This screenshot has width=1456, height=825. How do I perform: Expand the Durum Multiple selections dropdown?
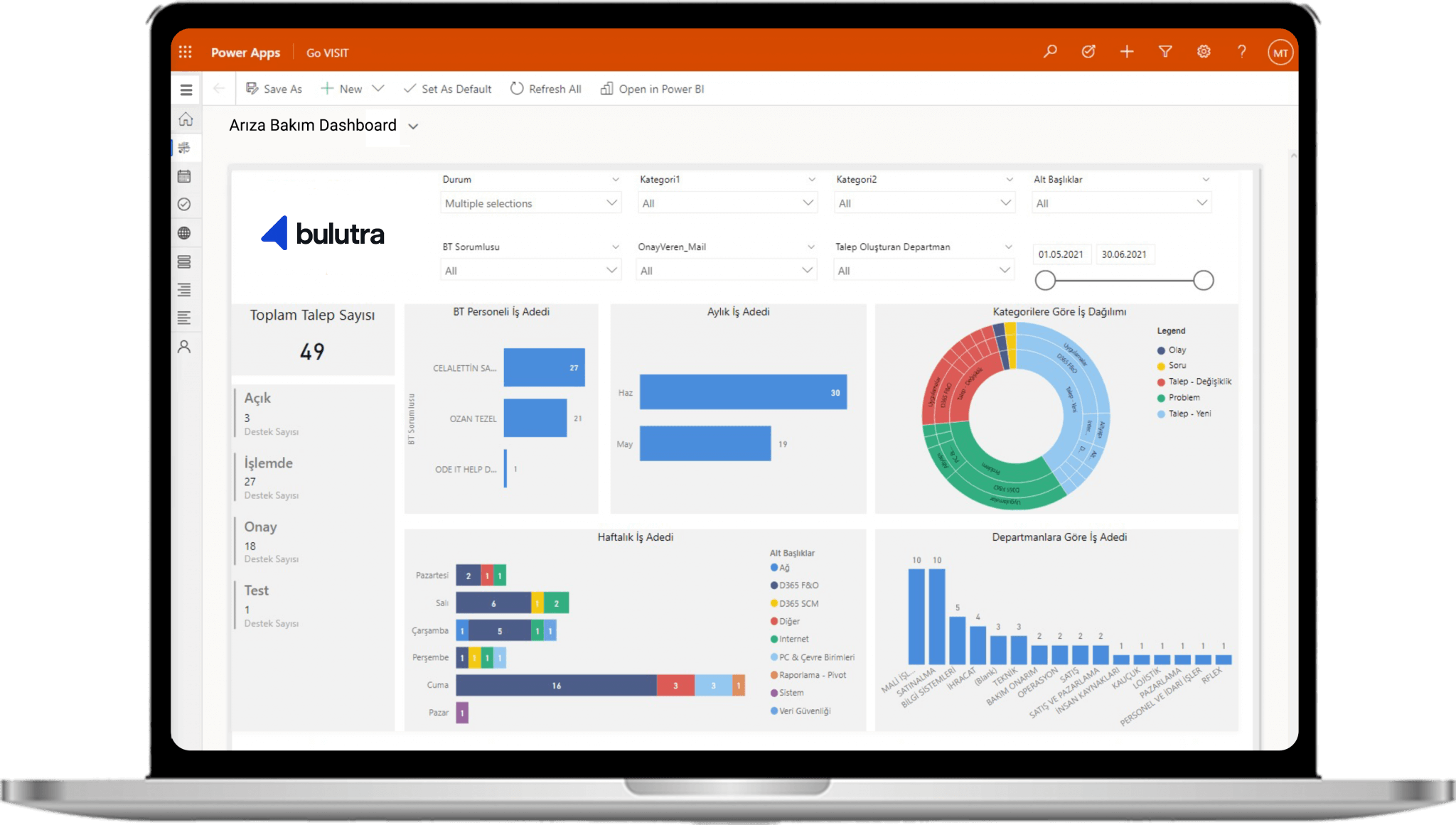(530, 203)
